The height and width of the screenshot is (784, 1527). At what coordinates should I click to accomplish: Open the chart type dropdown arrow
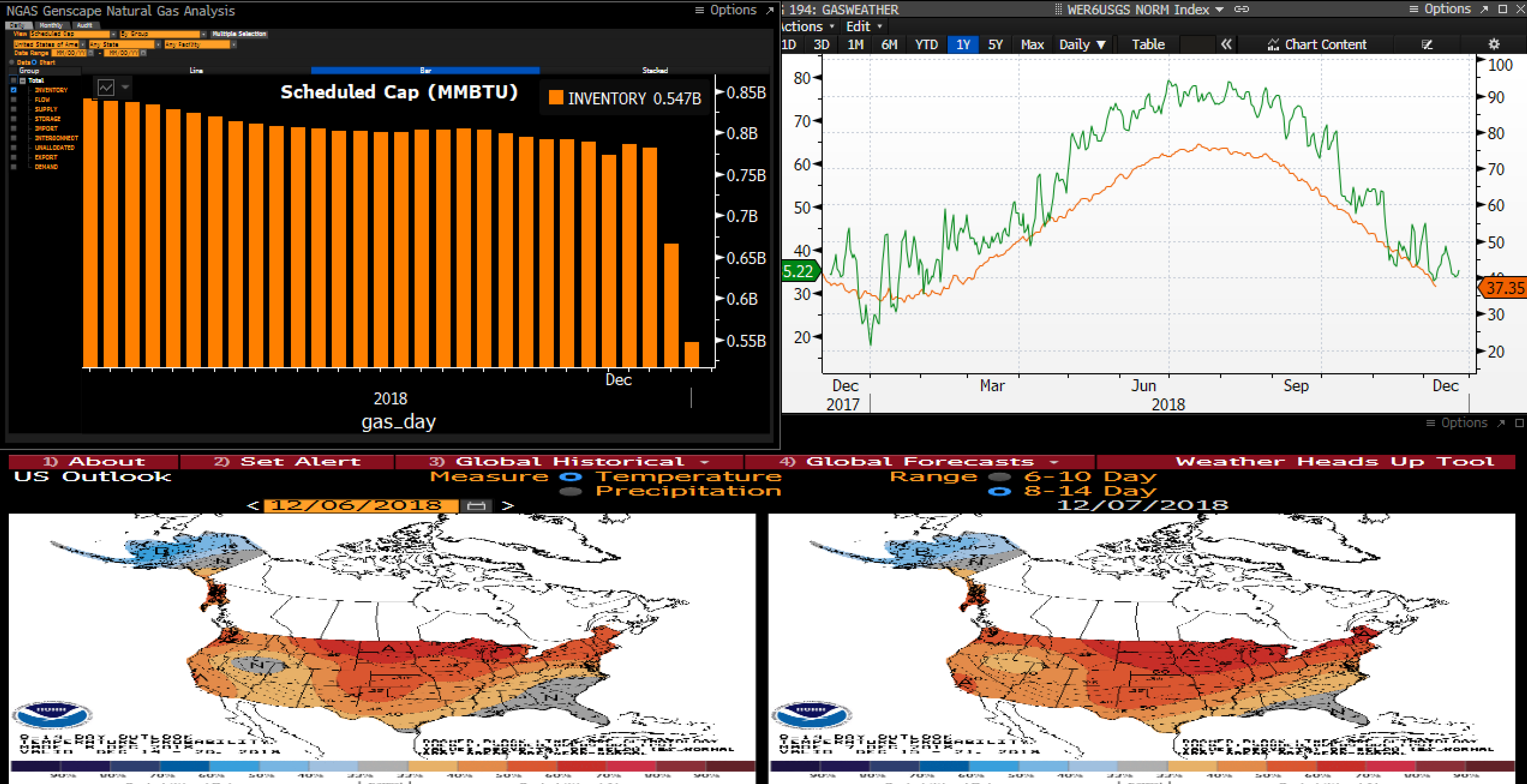tap(125, 87)
